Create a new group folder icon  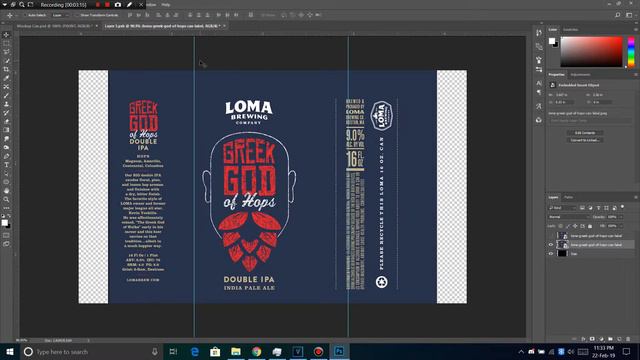click(x=610, y=339)
